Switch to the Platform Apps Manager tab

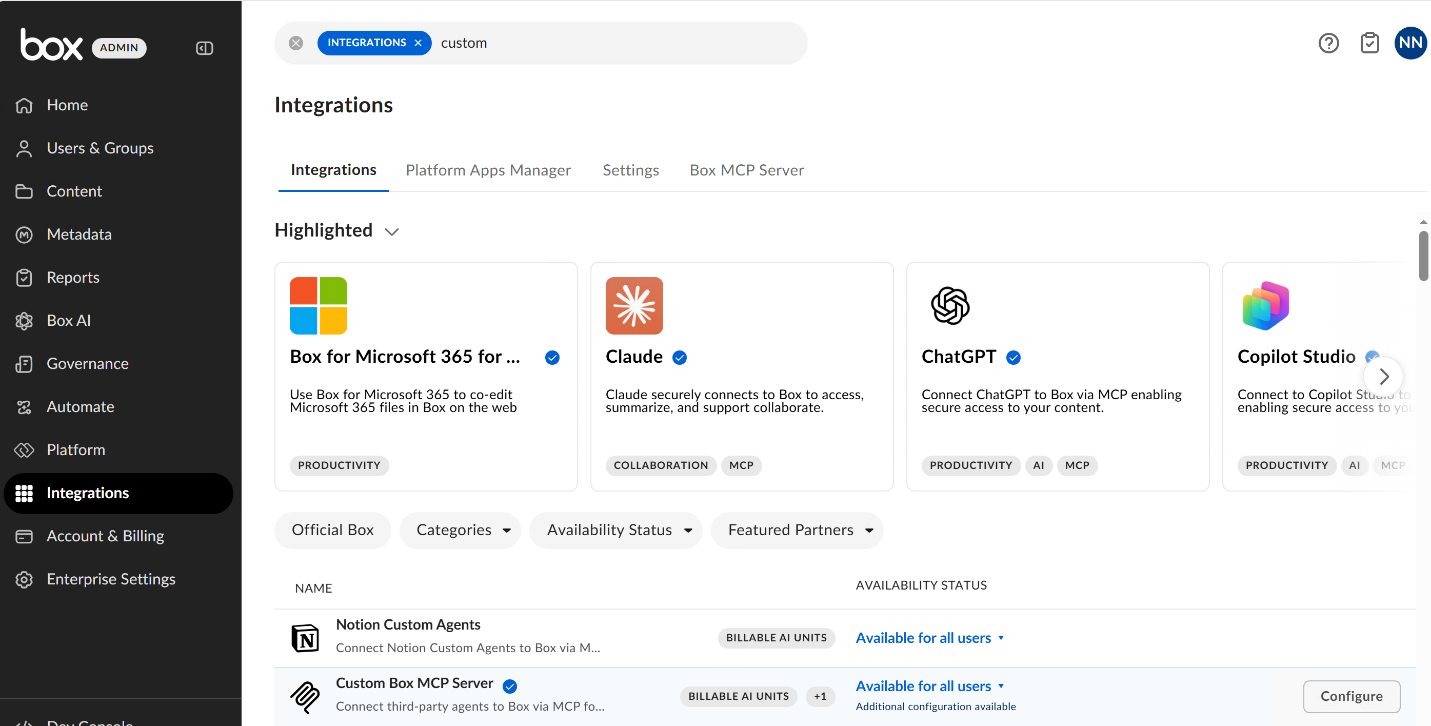point(488,170)
